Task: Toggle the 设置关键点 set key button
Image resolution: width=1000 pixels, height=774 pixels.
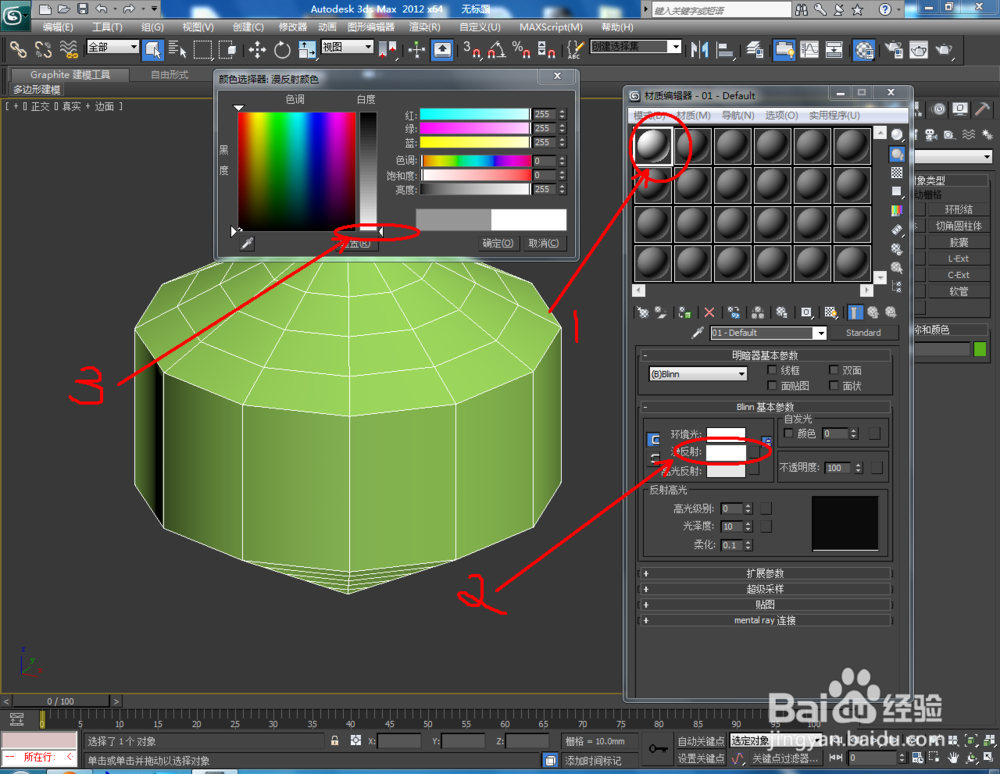Action: coord(701,758)
